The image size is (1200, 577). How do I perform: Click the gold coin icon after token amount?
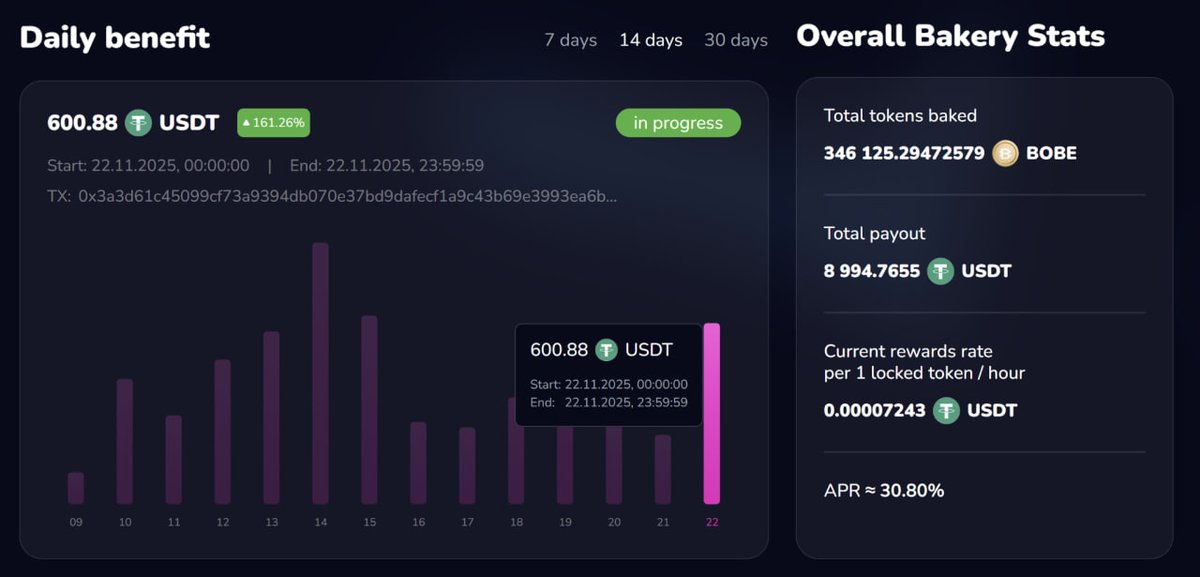click(x=1003, y=153)
